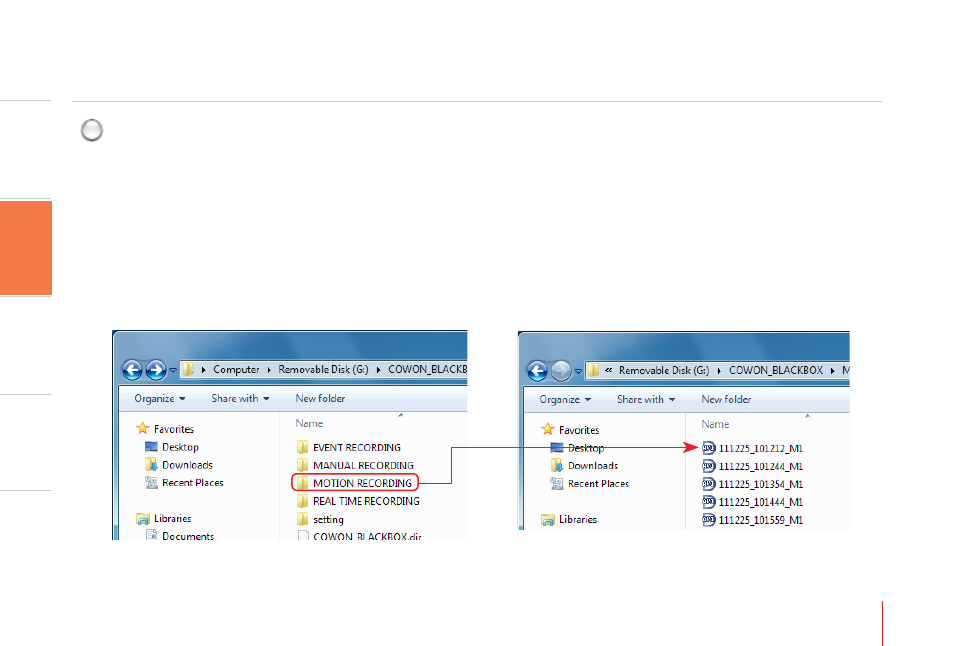
Task: Select video file icon 111225_101212_M1
Action: click(708, 448)
